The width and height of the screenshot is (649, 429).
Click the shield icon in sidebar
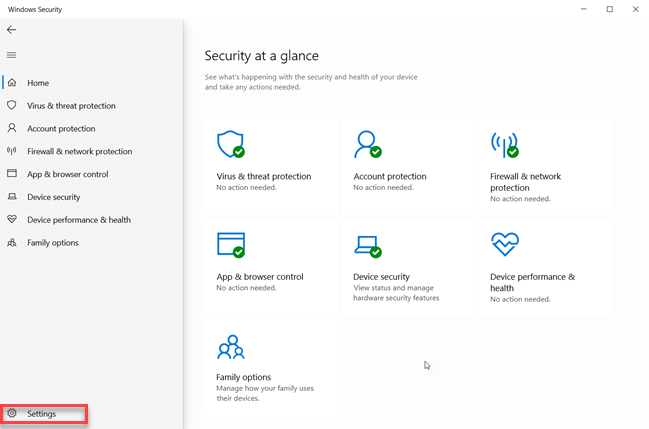point(12,105)
